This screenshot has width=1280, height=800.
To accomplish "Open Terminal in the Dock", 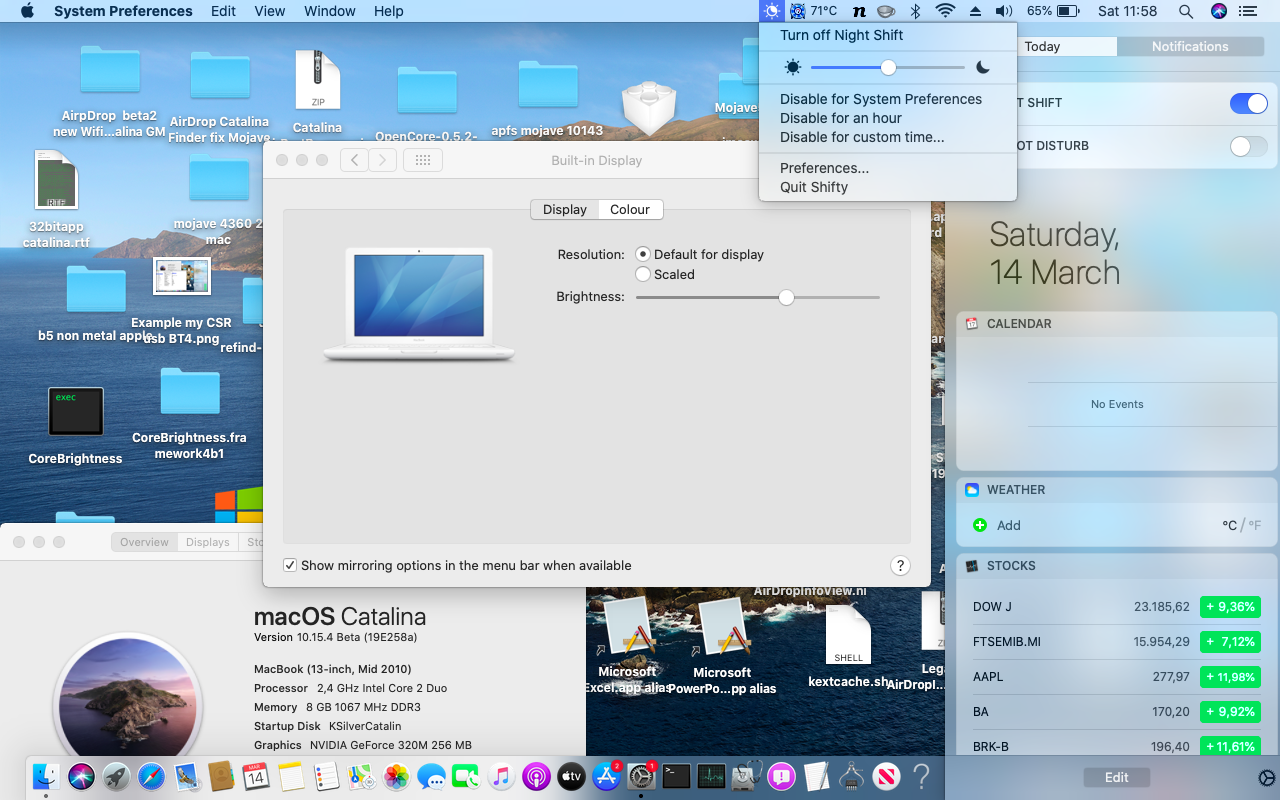I will tap(677, 776).
